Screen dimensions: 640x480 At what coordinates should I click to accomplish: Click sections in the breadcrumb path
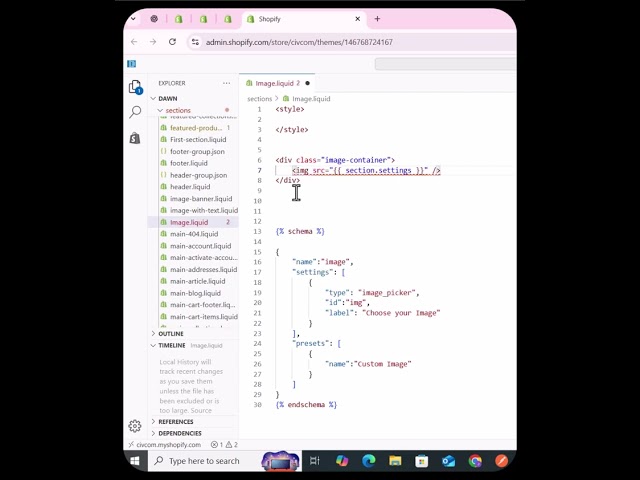[x=259, y=99]
